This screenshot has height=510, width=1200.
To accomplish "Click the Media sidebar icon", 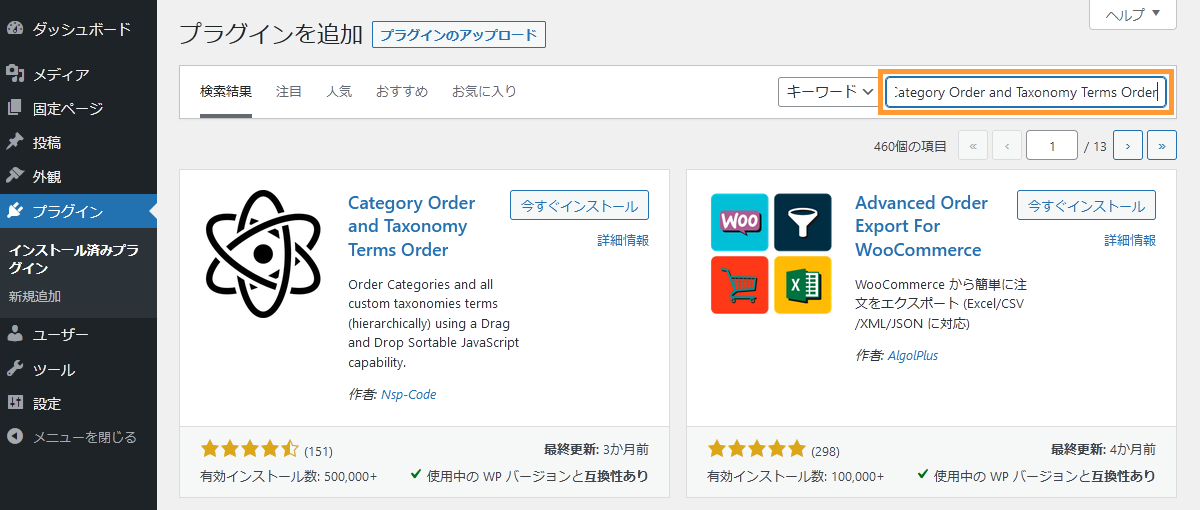I will 15,74.
